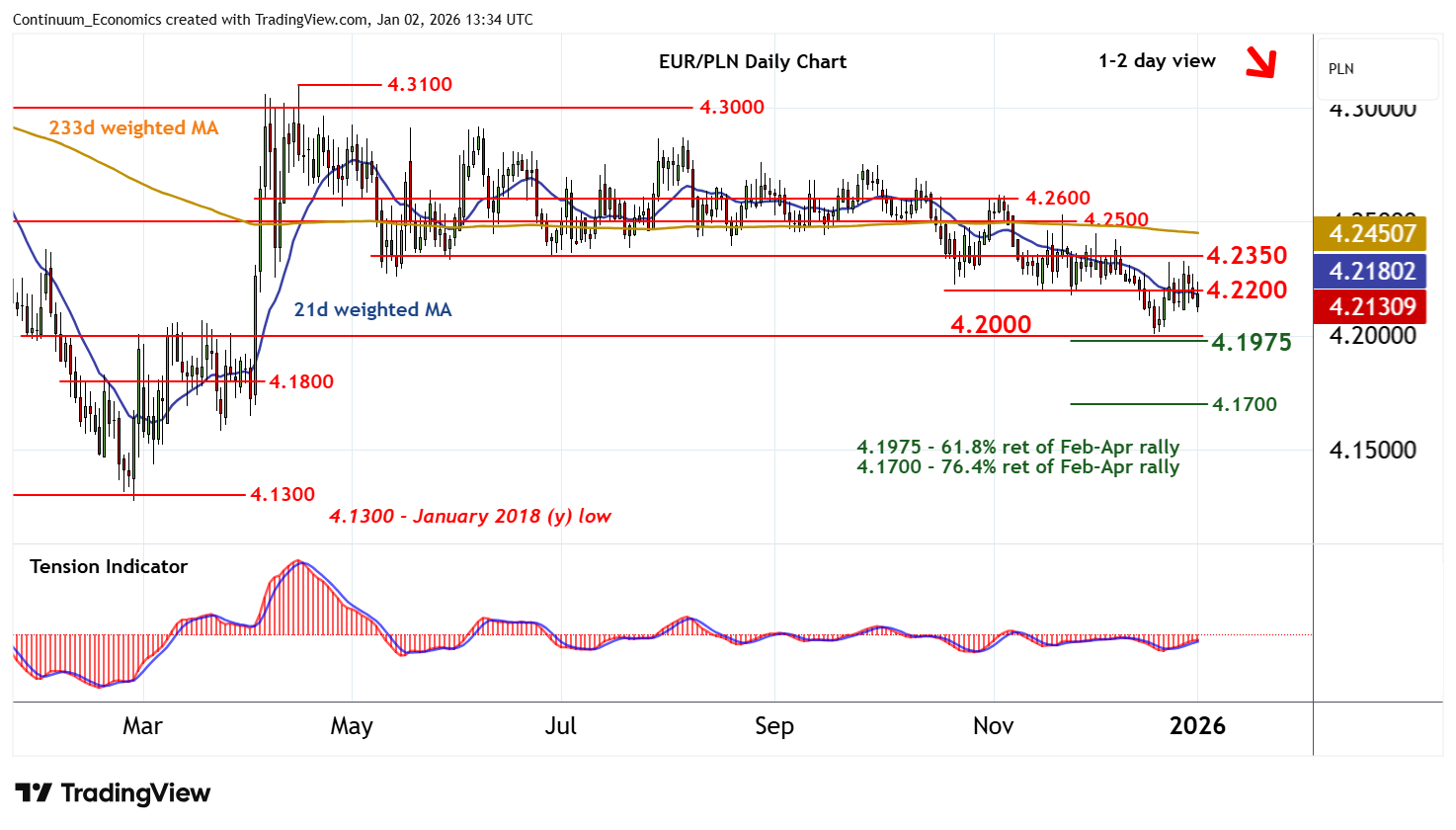Click the red downward trend arrow
1456x830 pixels.
tap(1260, 62)
